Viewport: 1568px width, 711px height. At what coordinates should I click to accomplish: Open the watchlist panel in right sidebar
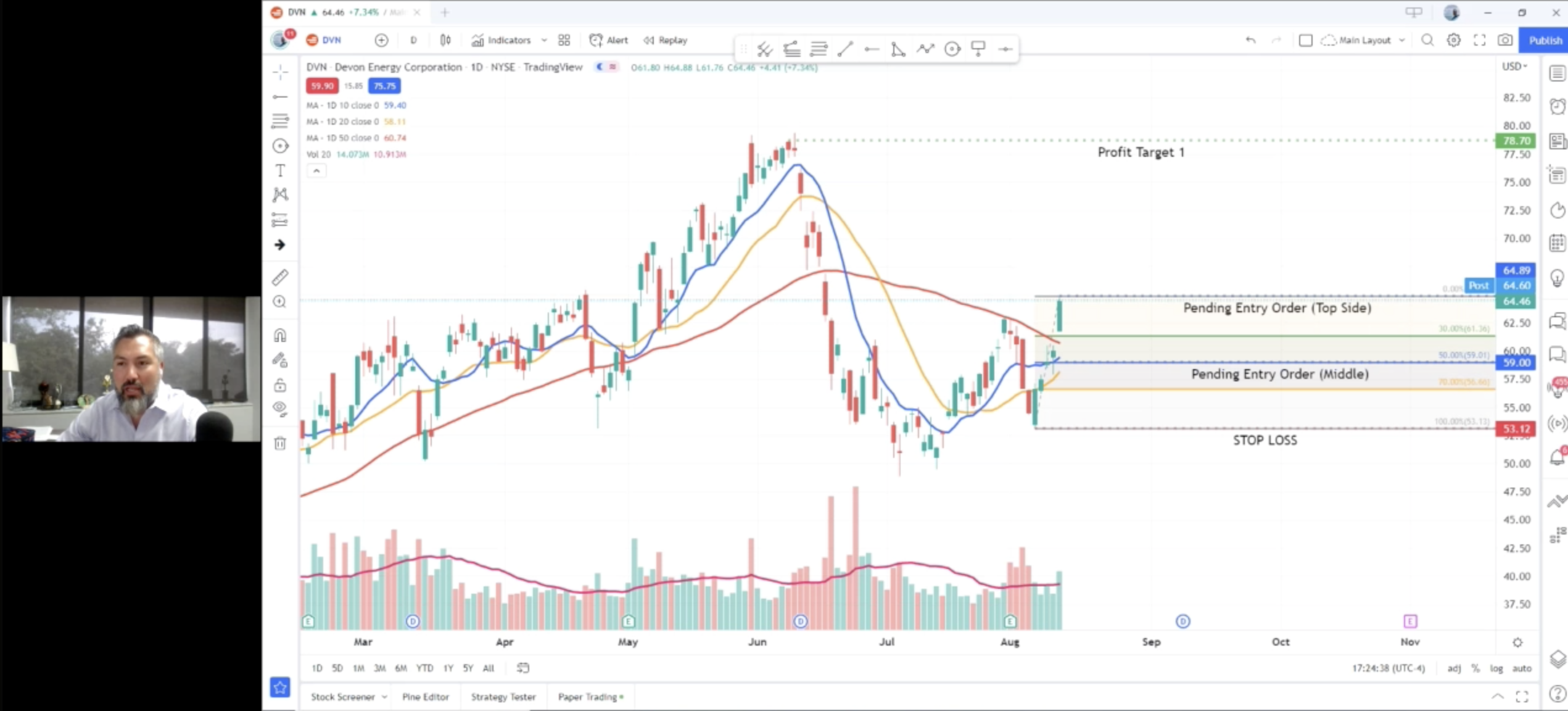[x=1557, y=73]
